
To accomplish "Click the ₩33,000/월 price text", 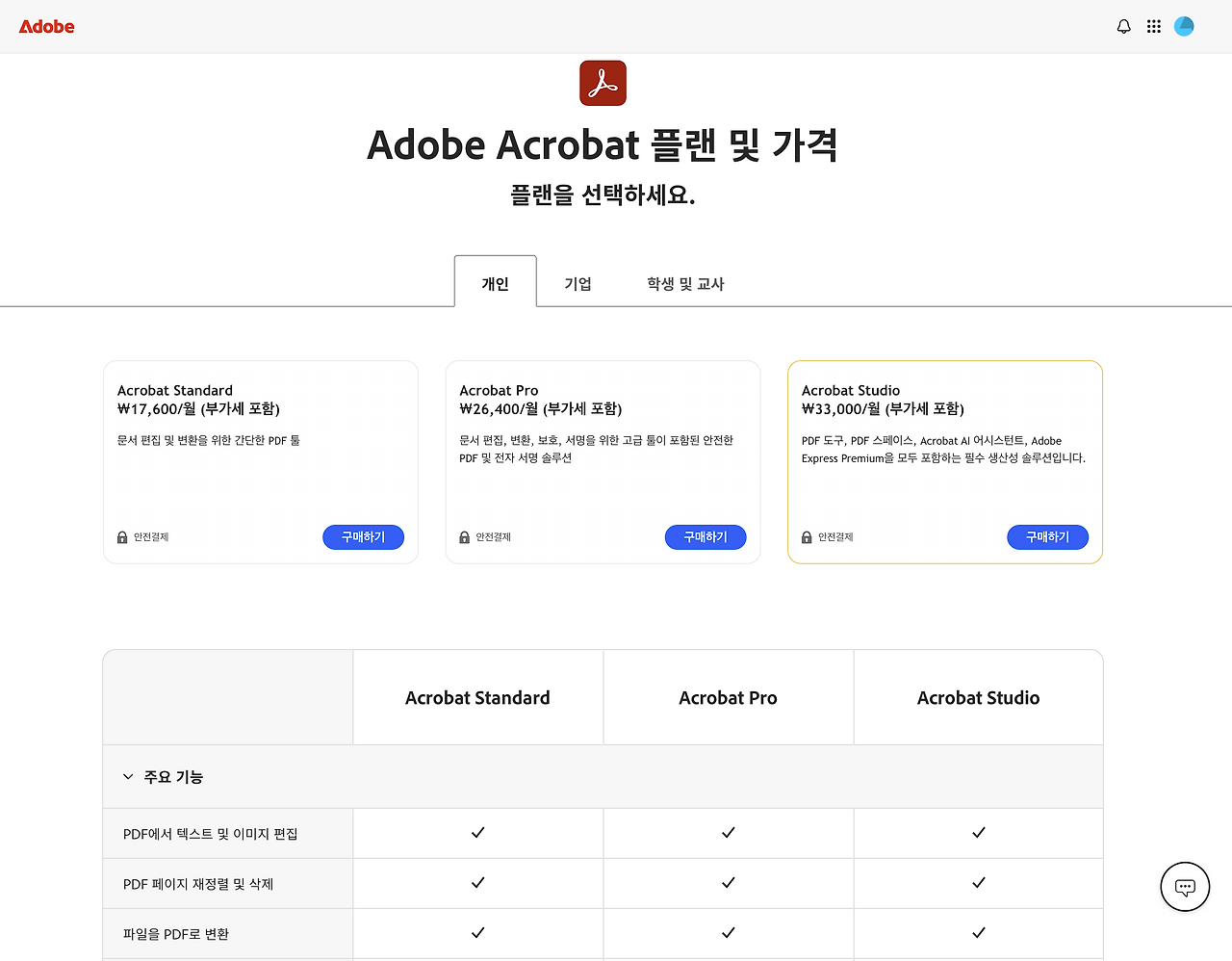I will tap(883, 409).
